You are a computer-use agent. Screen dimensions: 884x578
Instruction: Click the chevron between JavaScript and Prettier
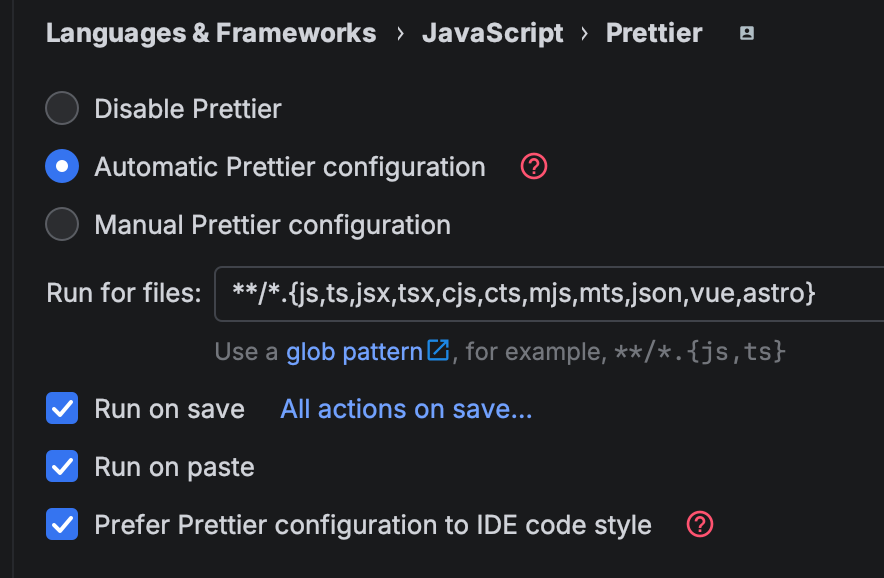pos(585,34)
